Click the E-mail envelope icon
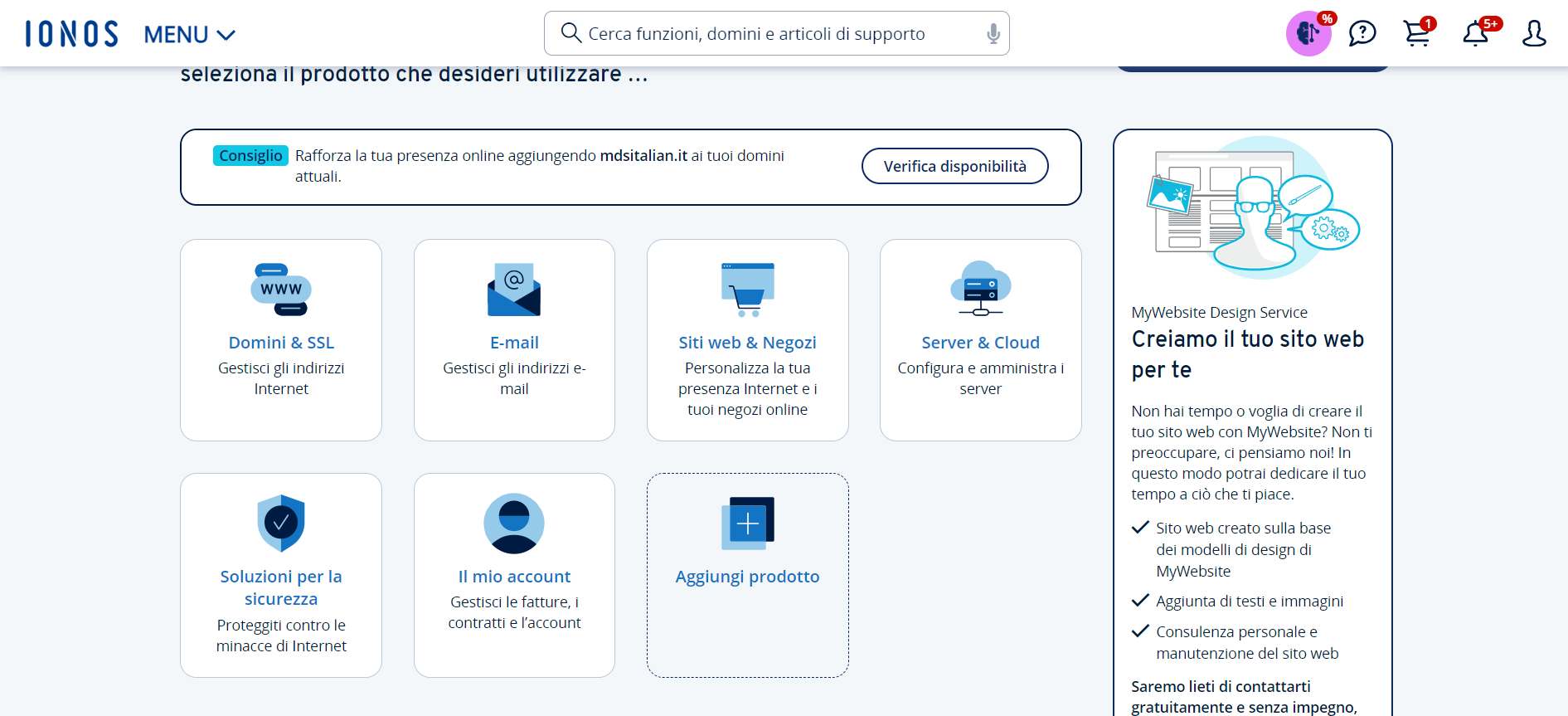 point(514,290)
